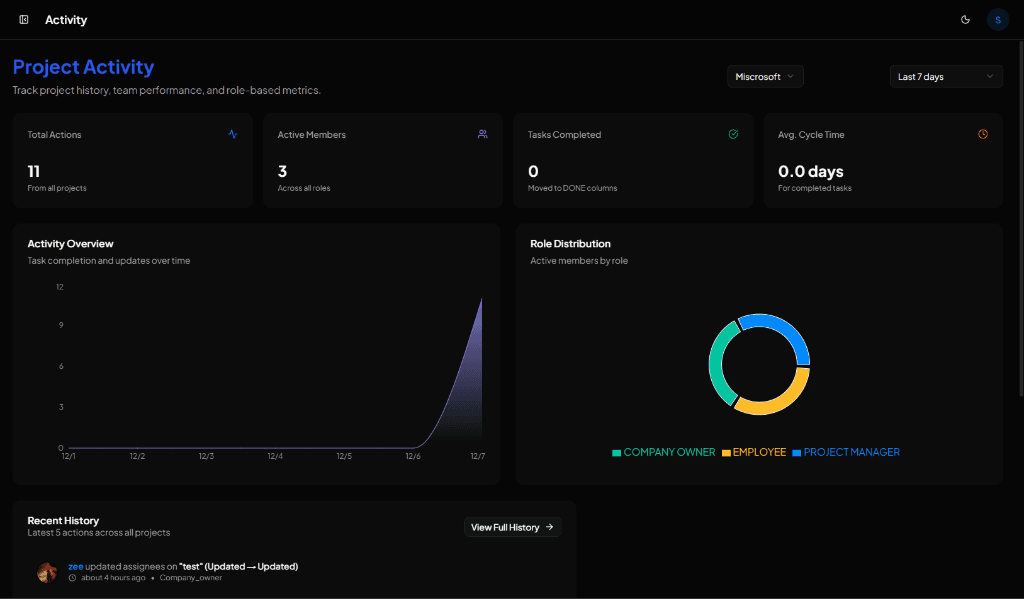Open the Miscrosoft project selector
Screen dimensions: 1024x599
coord(765,76)
